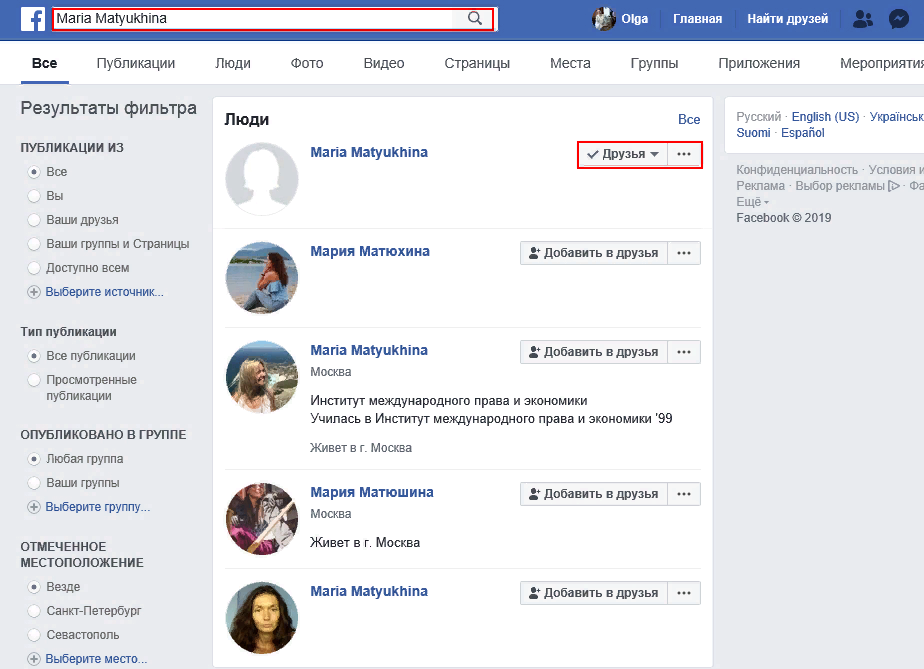Add Мария Матюхина as a friend
The height and width of the screenshot is (669, 924).
[594, 253]
